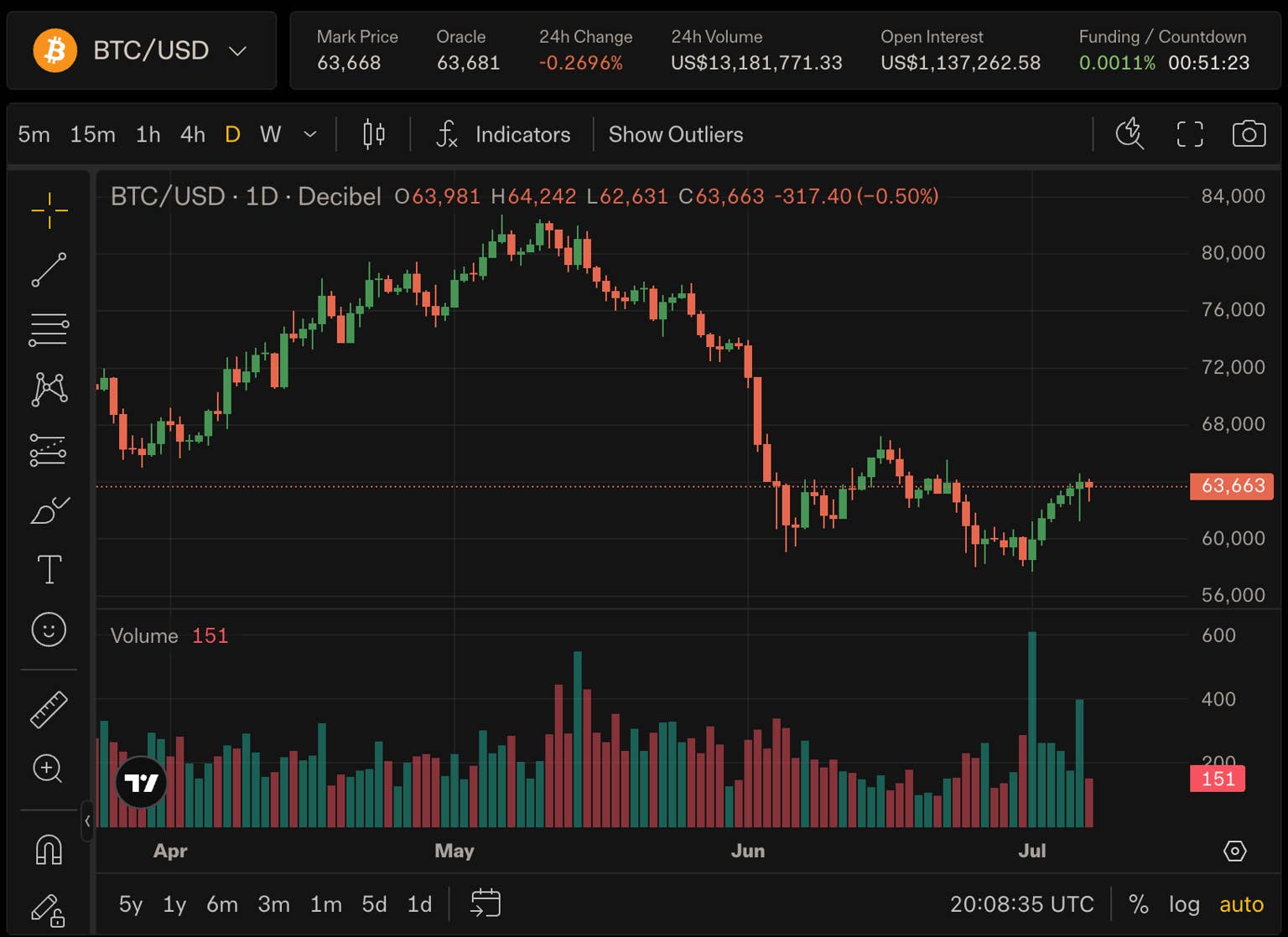The image size is (1288, 937).
Task: Click the TradingView logo badge
Action: [141, 783]
